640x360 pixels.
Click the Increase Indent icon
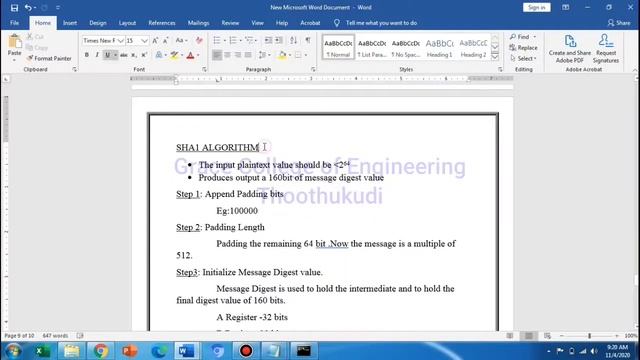279,40
